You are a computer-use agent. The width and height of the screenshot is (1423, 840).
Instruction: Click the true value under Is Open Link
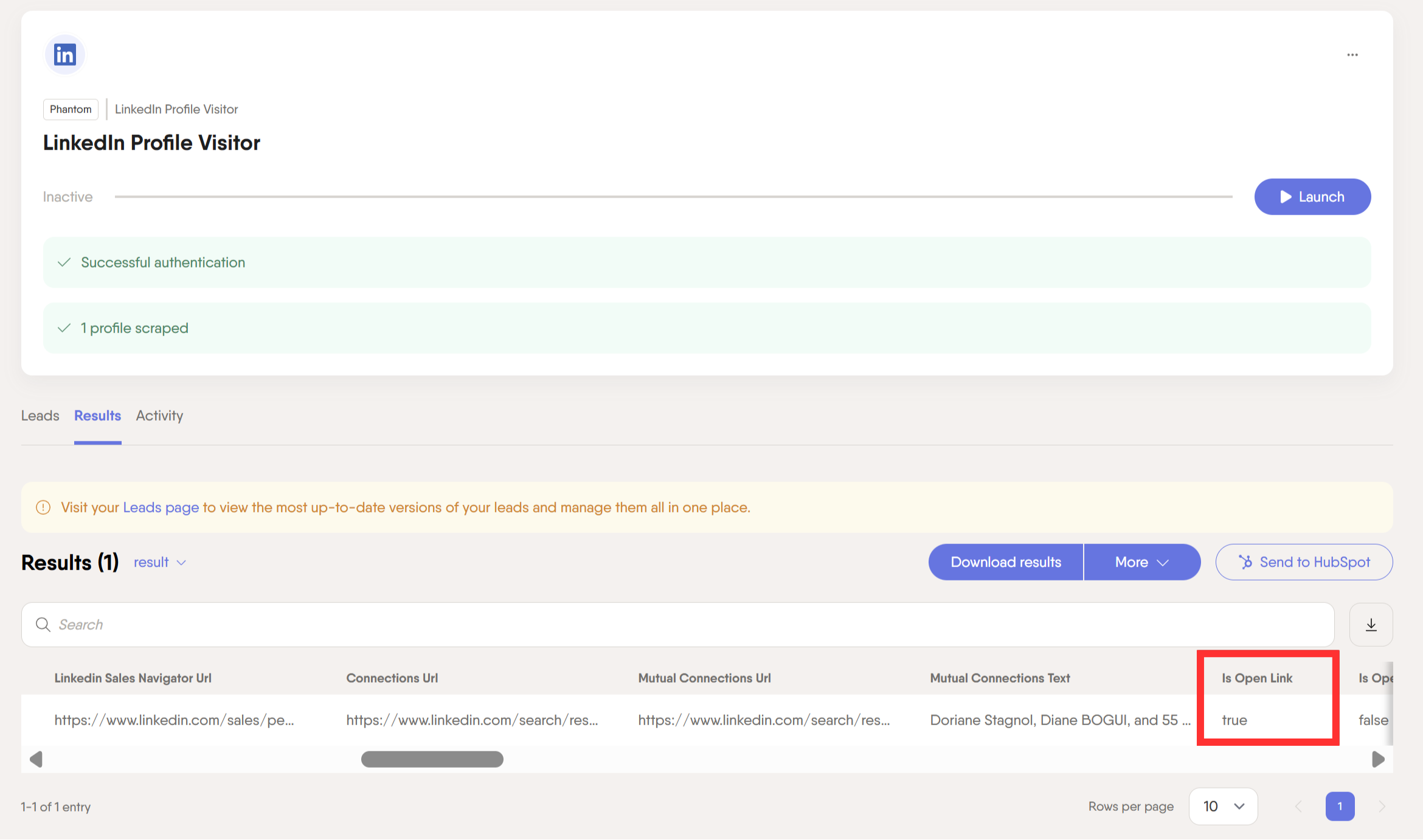pyautogui.click(x=1234, y=720)
